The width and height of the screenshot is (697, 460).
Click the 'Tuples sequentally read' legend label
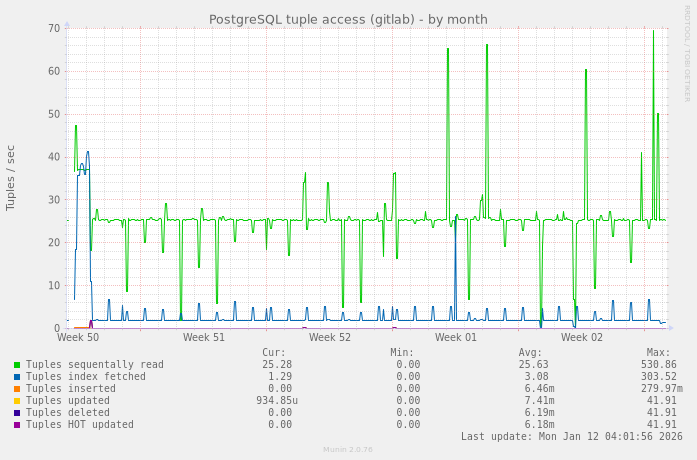95,364
